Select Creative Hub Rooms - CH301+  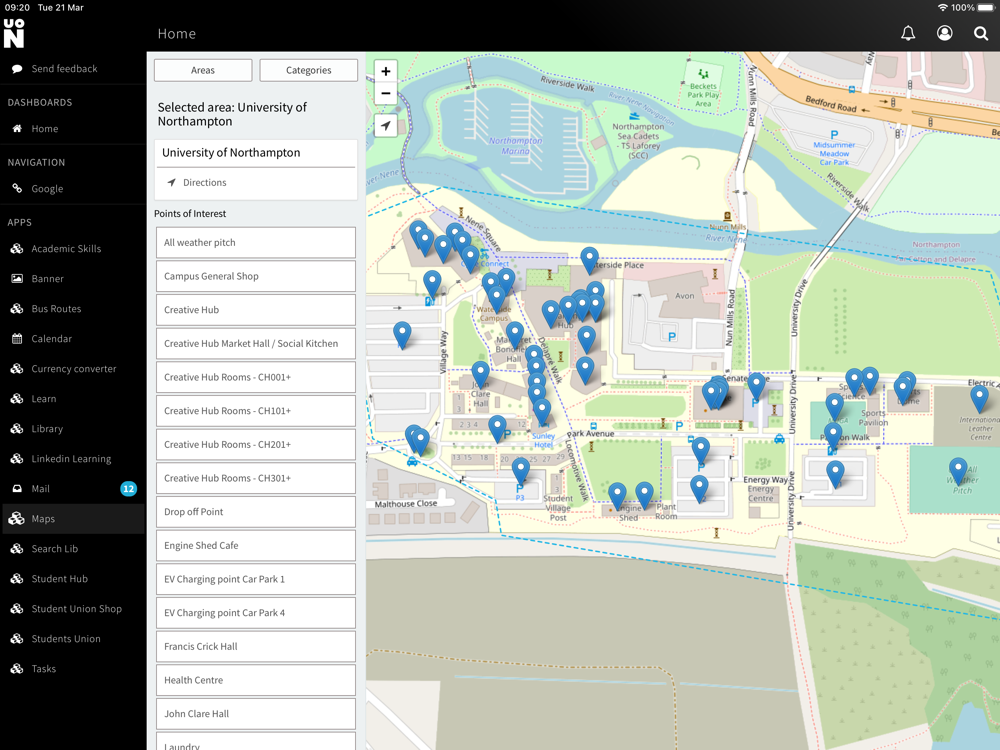click(x=256, y=478)
